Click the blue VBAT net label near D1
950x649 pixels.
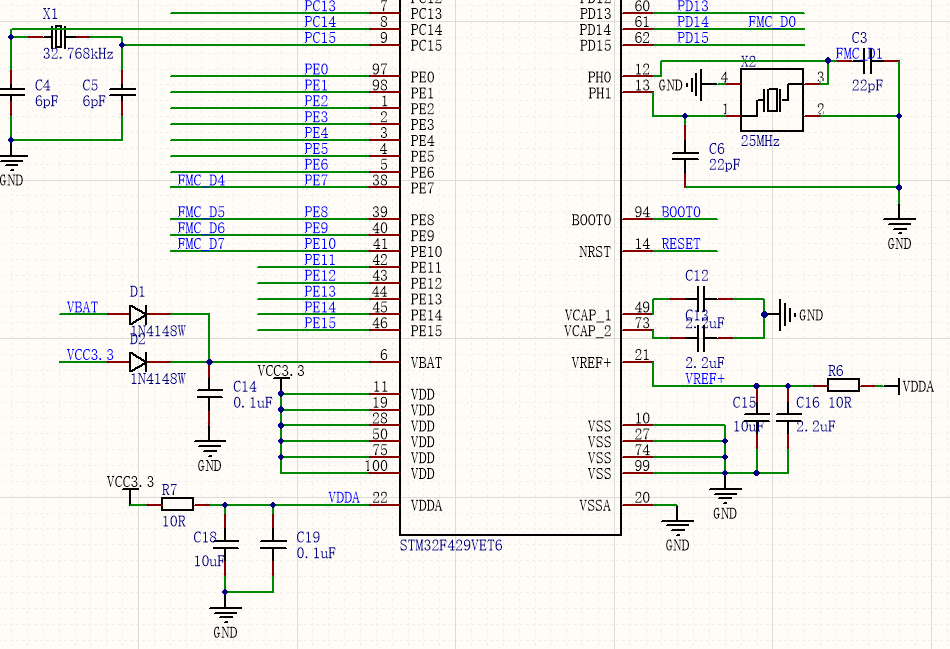point(82,307)
